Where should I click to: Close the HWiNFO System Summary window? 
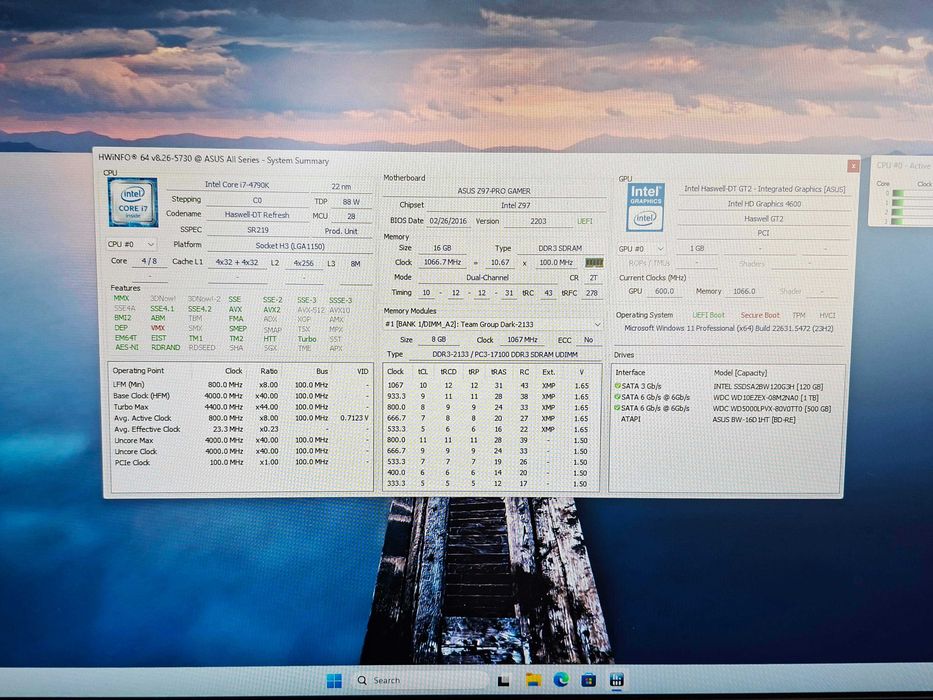click(x=853, y=166)
